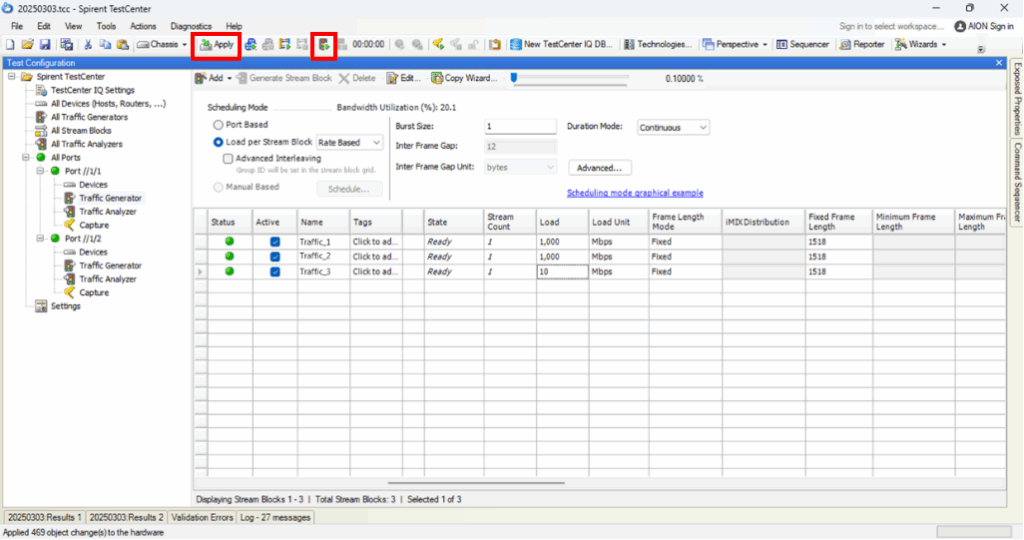Viewport: 1024px width, 540px height.
Task: Select Traffic Analyzer under Port //1/1
Action: point(108,212)
